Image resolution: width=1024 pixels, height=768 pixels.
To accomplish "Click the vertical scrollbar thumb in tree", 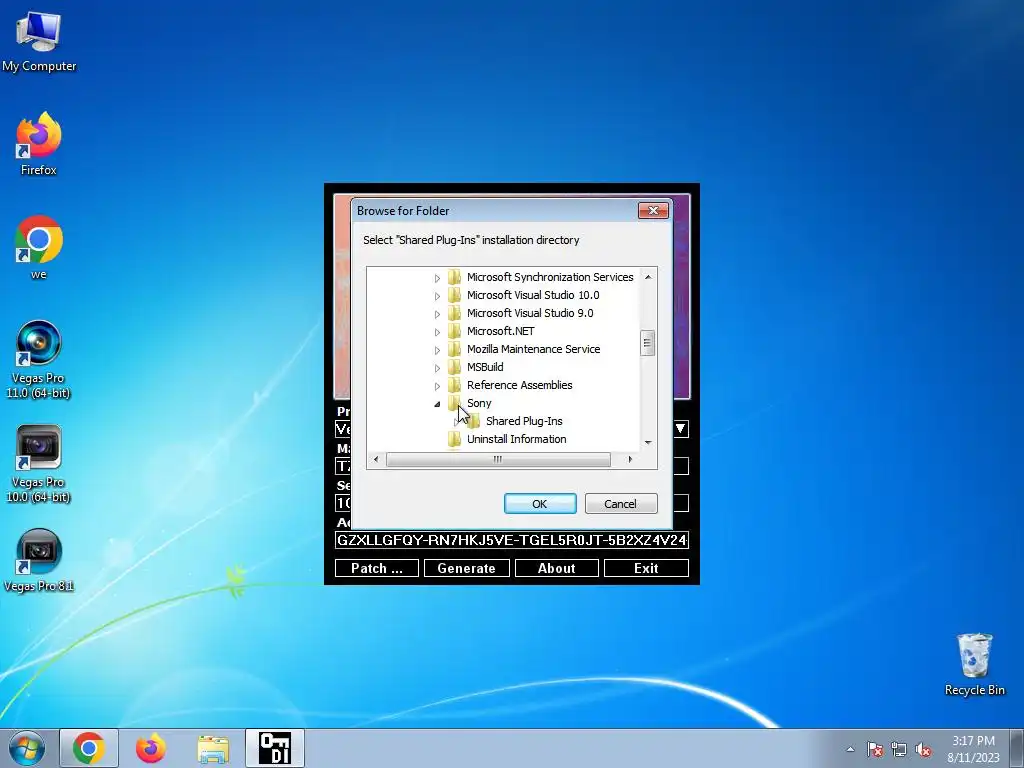I will click(x=648, y=343).
